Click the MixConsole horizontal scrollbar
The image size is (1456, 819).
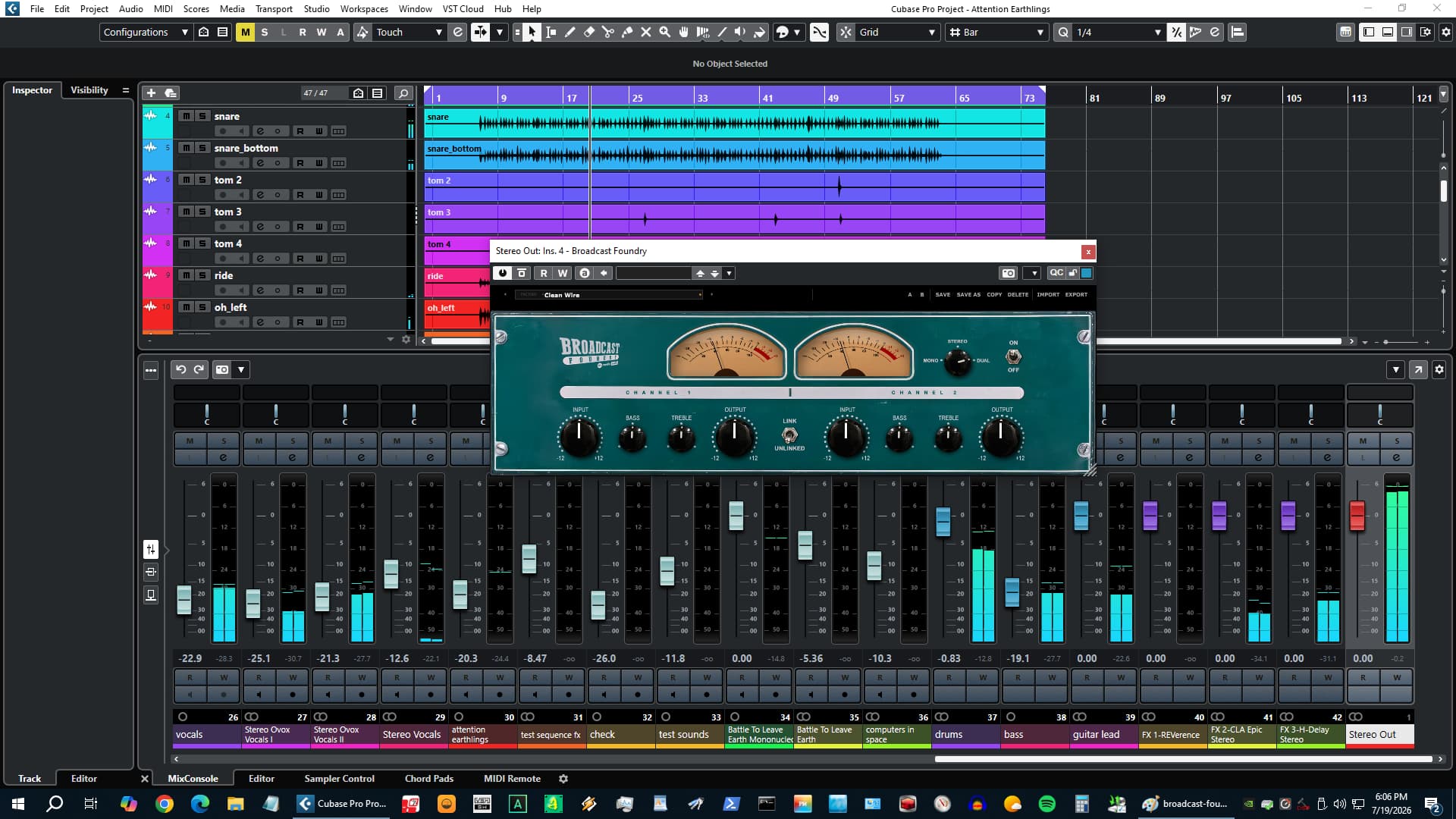(1183, 758)
